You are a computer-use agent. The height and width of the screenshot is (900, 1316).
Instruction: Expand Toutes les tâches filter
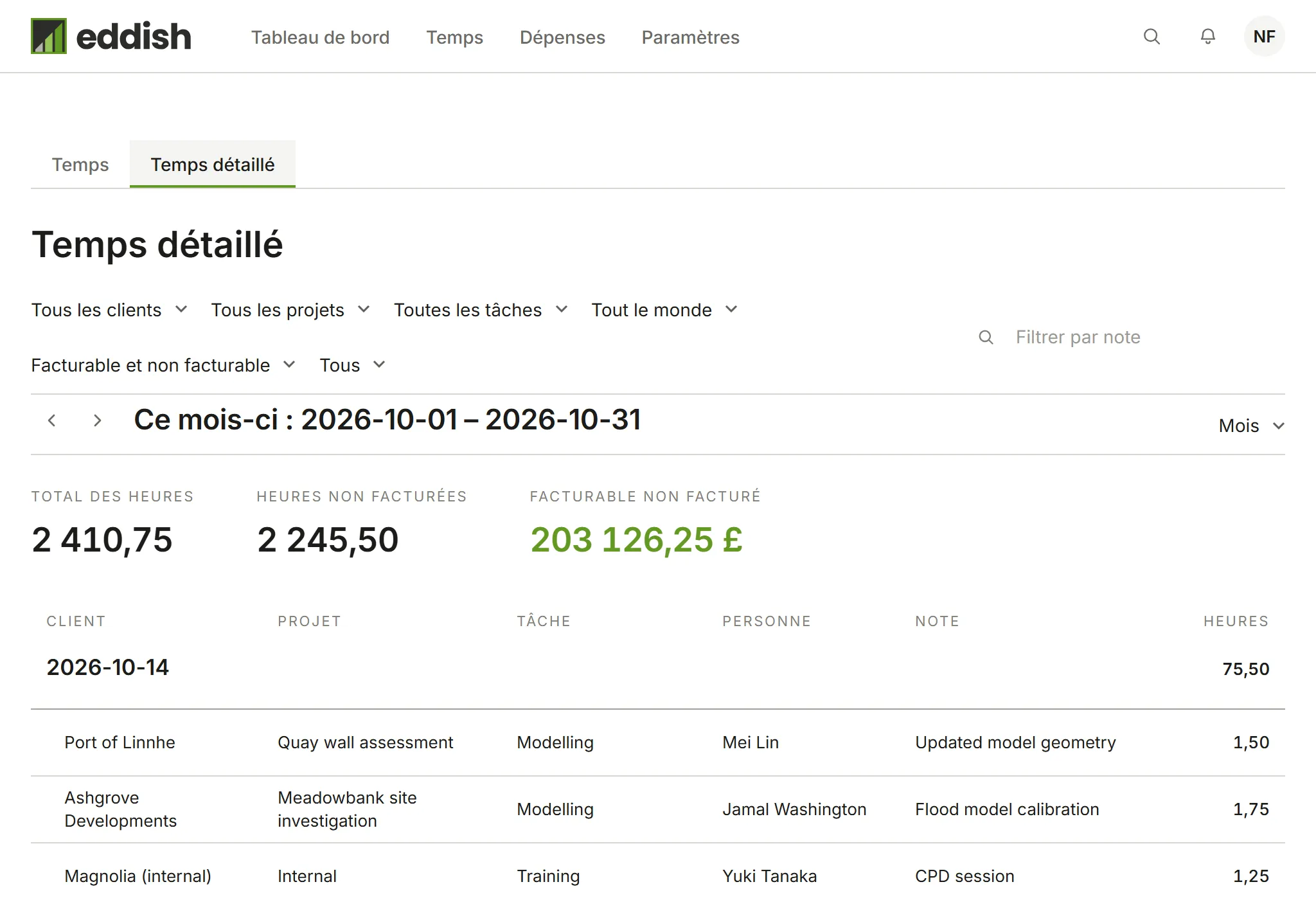click(x=481, y=310)
